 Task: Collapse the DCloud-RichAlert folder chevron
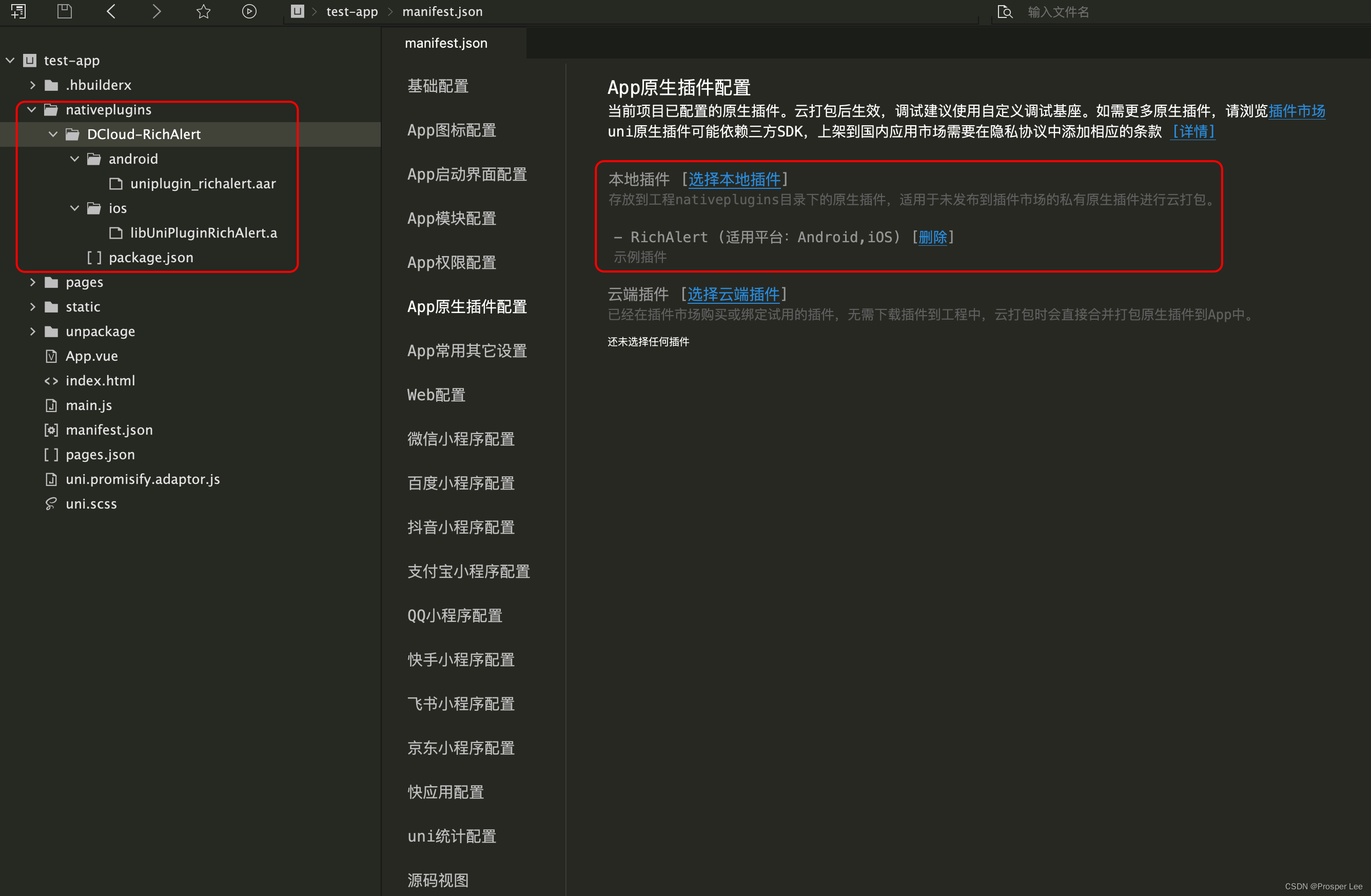[x=53, y=134]
